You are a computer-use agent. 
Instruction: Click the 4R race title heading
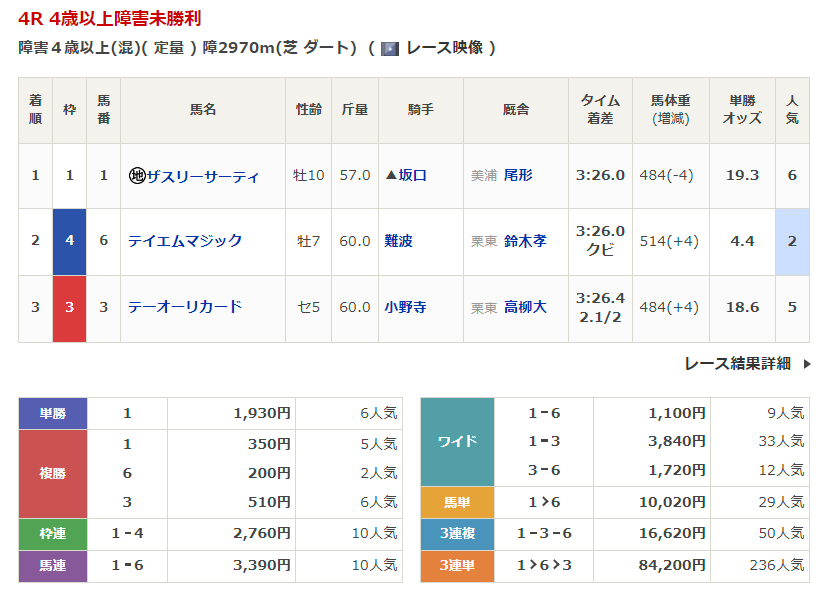[x=115, y=19]
